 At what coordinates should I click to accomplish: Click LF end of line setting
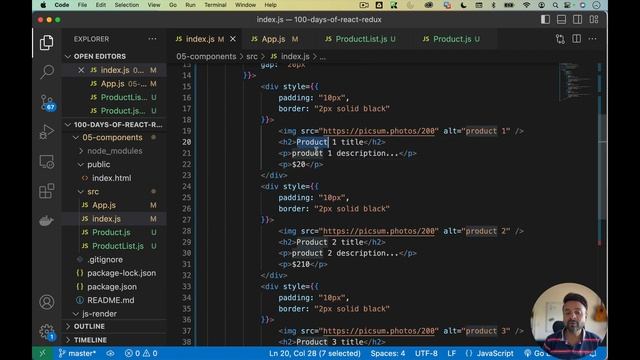coord(451,353)
